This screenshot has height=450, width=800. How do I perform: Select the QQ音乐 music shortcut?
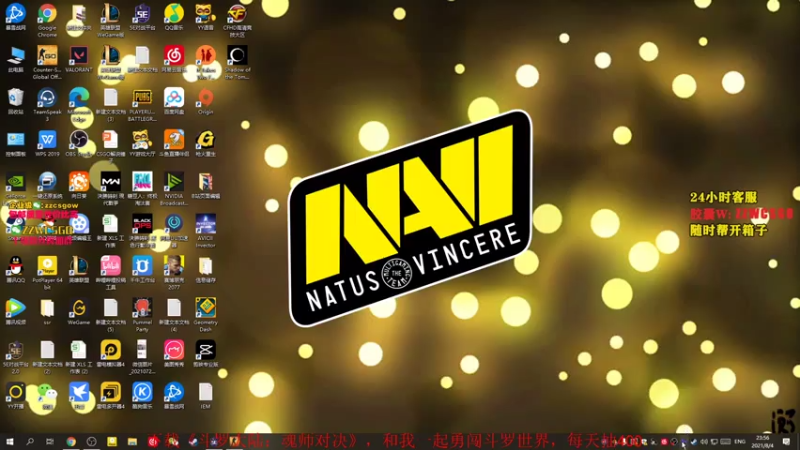click(x=173, y=16)
